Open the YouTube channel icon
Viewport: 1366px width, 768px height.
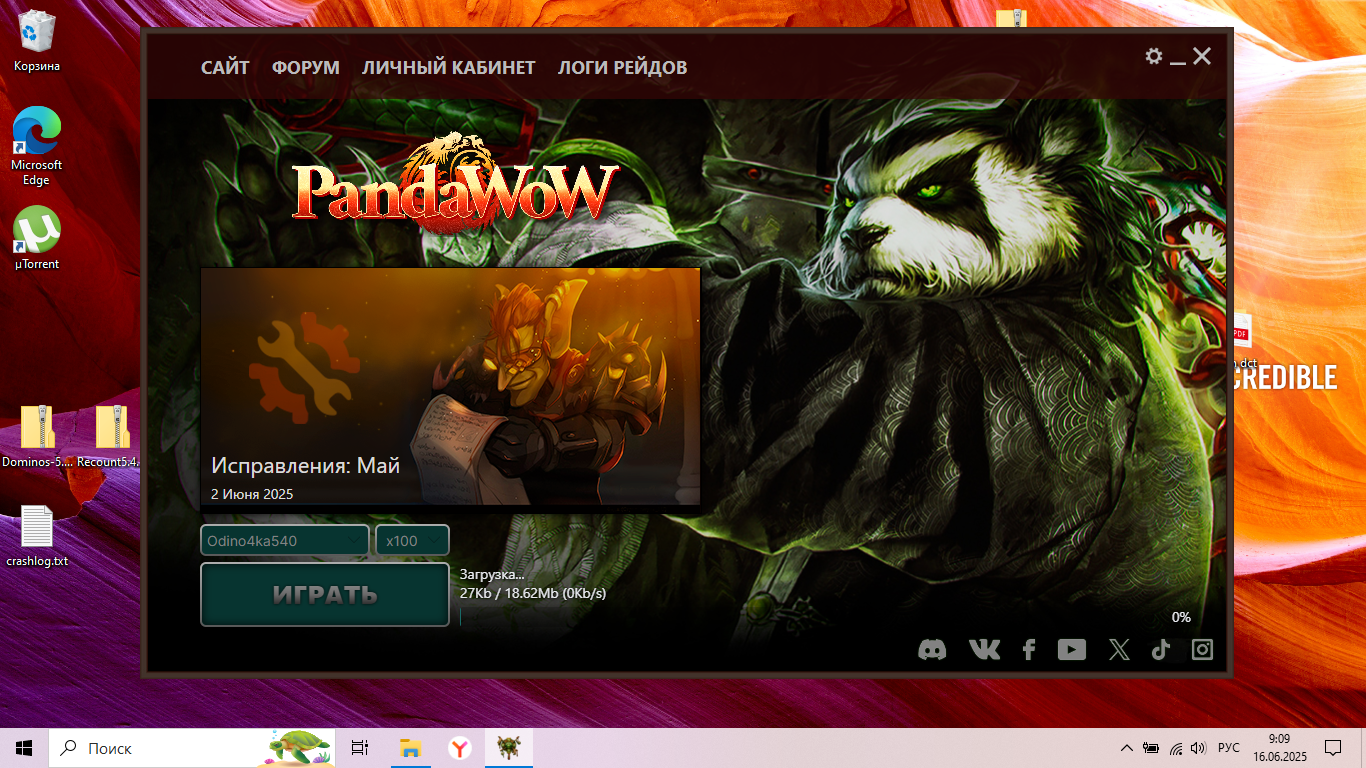[x=1072, y=650]
